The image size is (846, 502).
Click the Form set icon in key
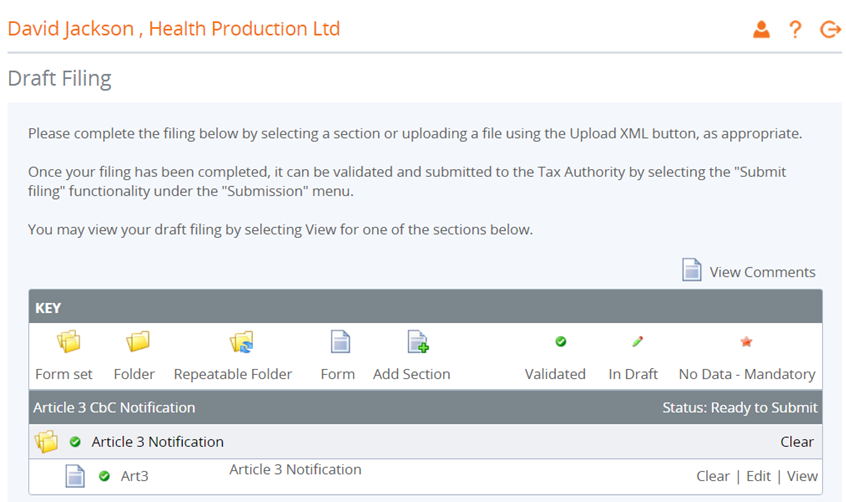68,343
